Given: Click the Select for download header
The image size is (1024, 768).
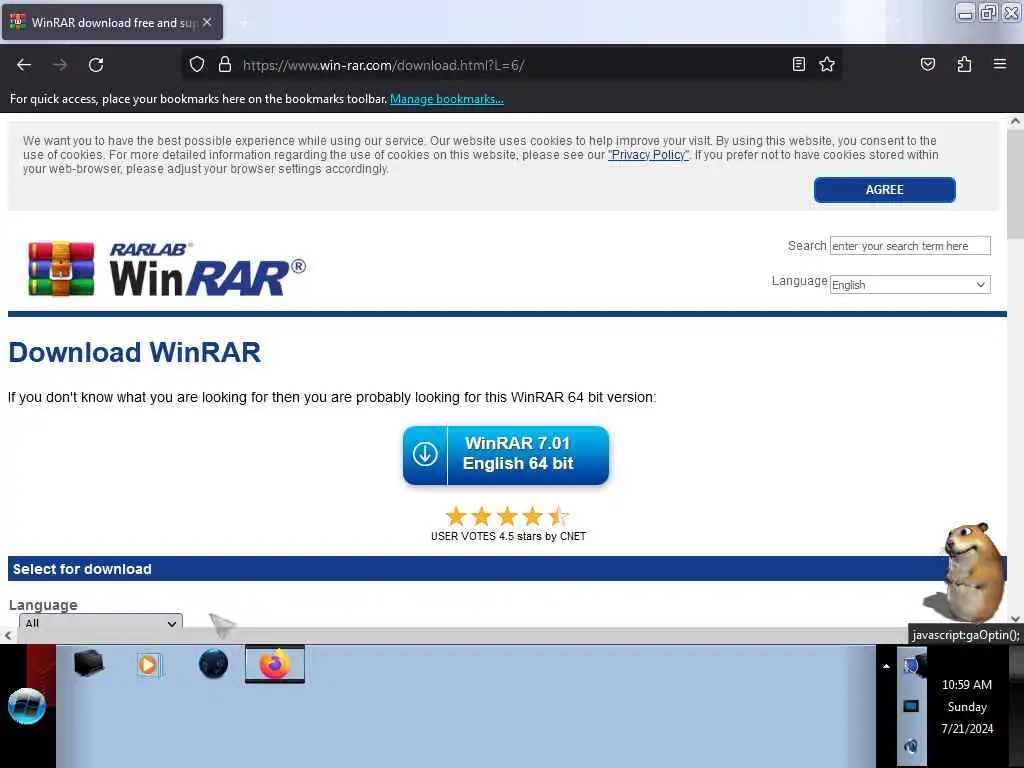Looking at the screenshot, I should (x=82, y=569).
